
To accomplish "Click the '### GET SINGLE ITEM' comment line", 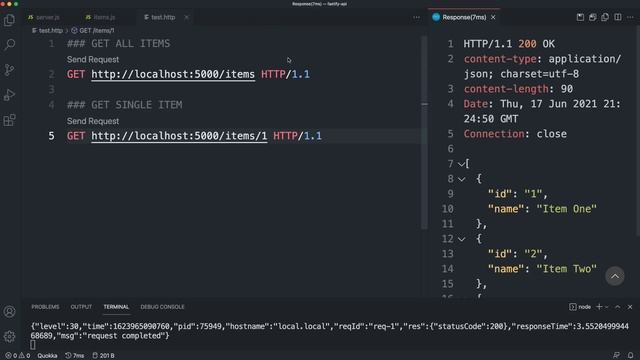I will [x=124, y=105].
